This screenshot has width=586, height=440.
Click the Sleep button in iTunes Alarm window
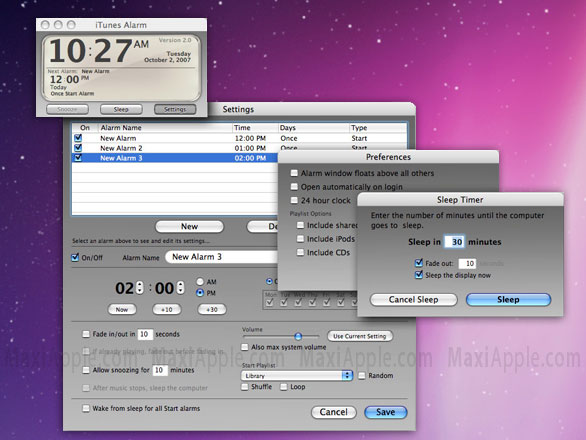click(x=121, y=109)
